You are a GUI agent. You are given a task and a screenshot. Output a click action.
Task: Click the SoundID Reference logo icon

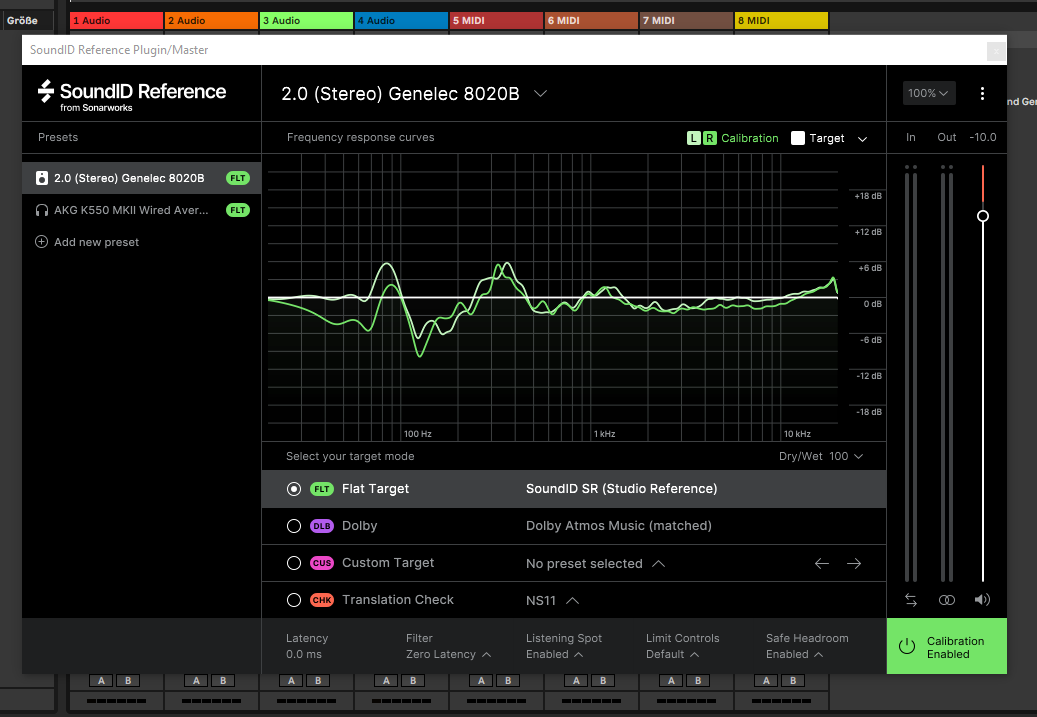pyautogui.click(x=45, y=91)
